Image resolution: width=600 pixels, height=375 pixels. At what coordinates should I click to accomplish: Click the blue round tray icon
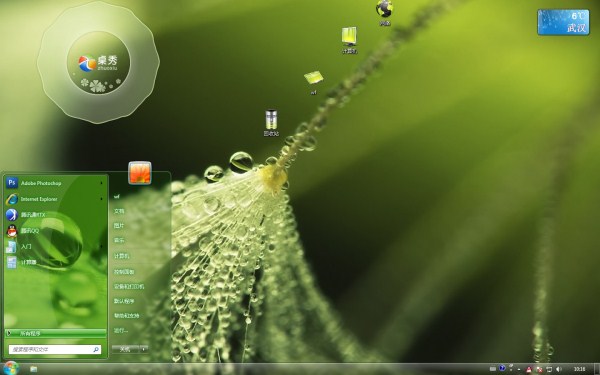pyautogui.click(x=502, y=368)
